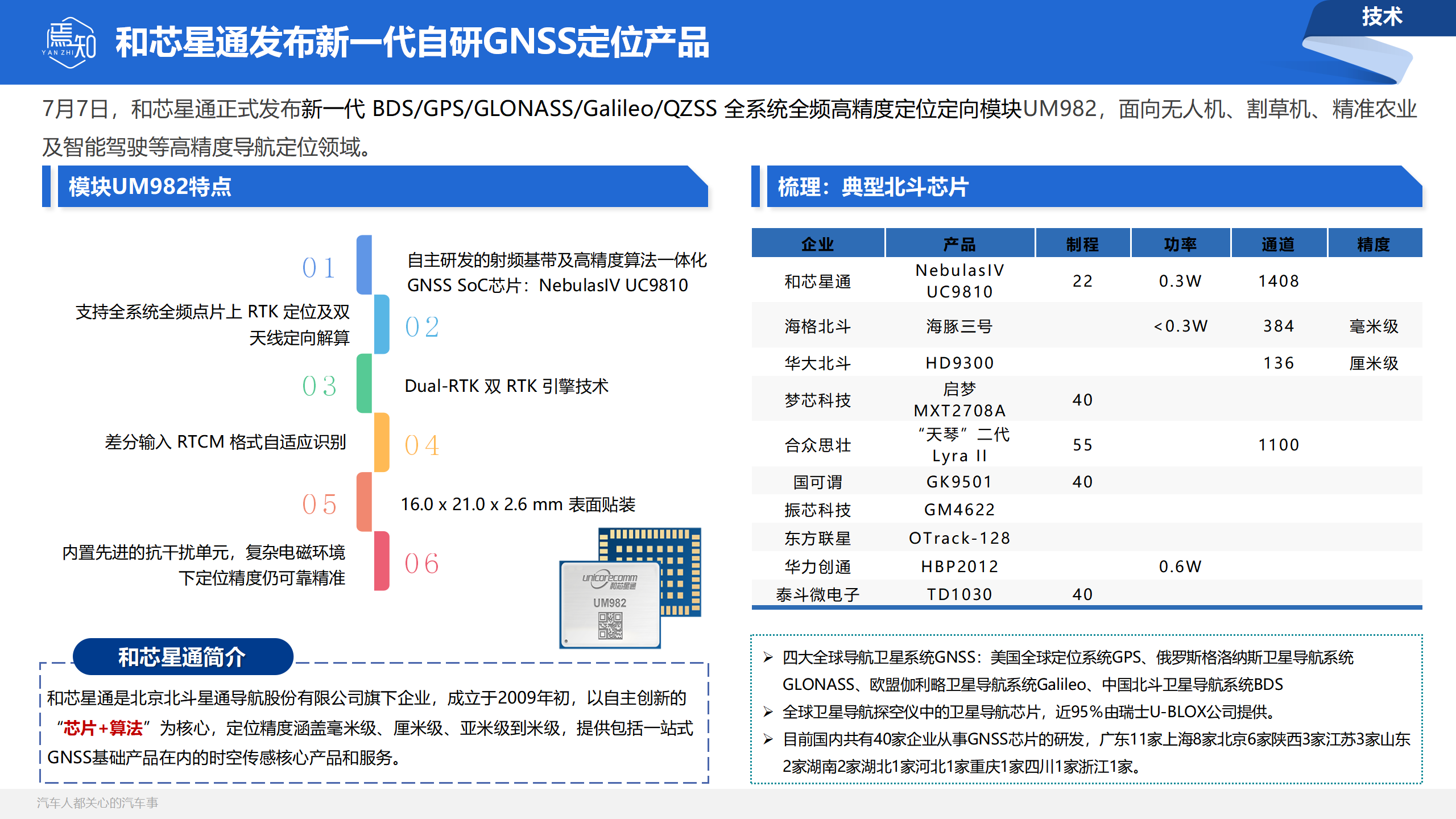Select the 海格北斗 company cell
The width and height of the screenshot is (1456, 819).
817,326
